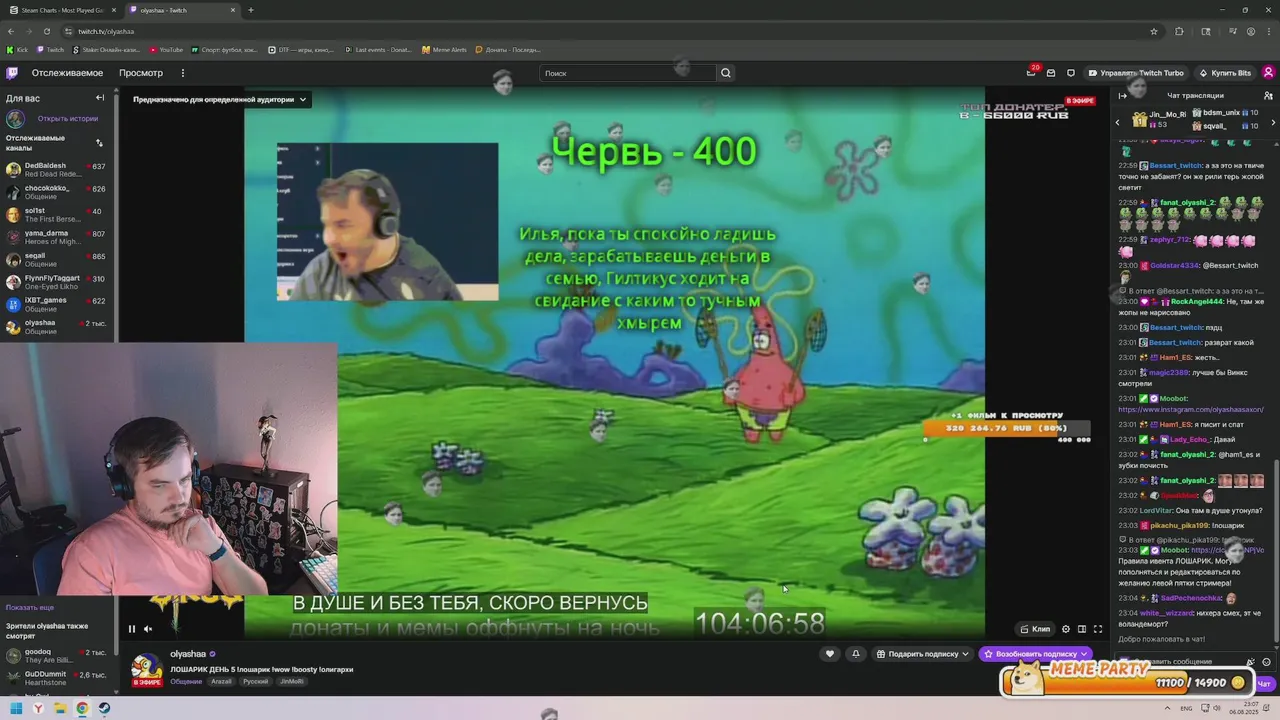This screenshot has width=1280, height=720.
Task: Open Steam from the taskbar
Action: 104,709
